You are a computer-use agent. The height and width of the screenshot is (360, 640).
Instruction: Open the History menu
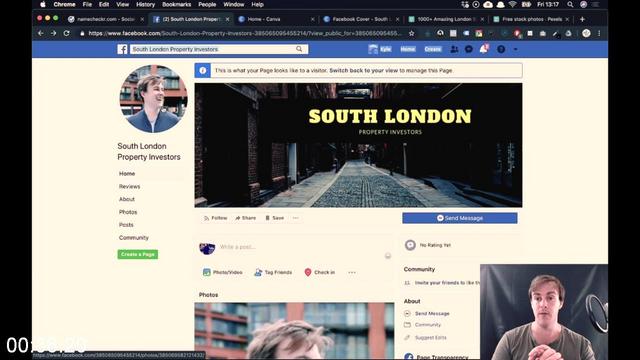click(145, 4)
